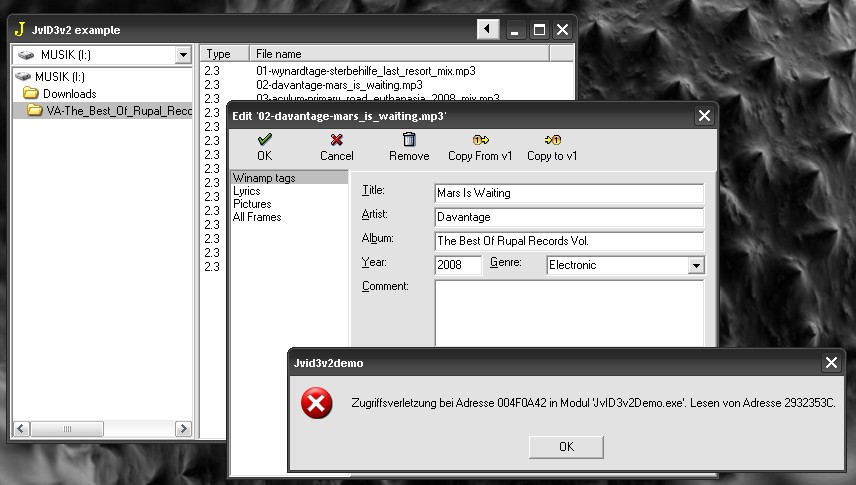Show All Frames section
Screen dimensions: 856x485
[257, 217]
